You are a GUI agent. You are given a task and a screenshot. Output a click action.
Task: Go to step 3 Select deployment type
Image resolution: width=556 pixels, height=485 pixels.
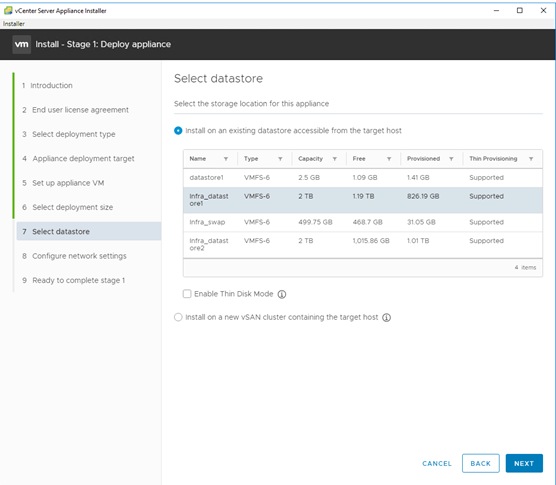(x=69, y=134)
